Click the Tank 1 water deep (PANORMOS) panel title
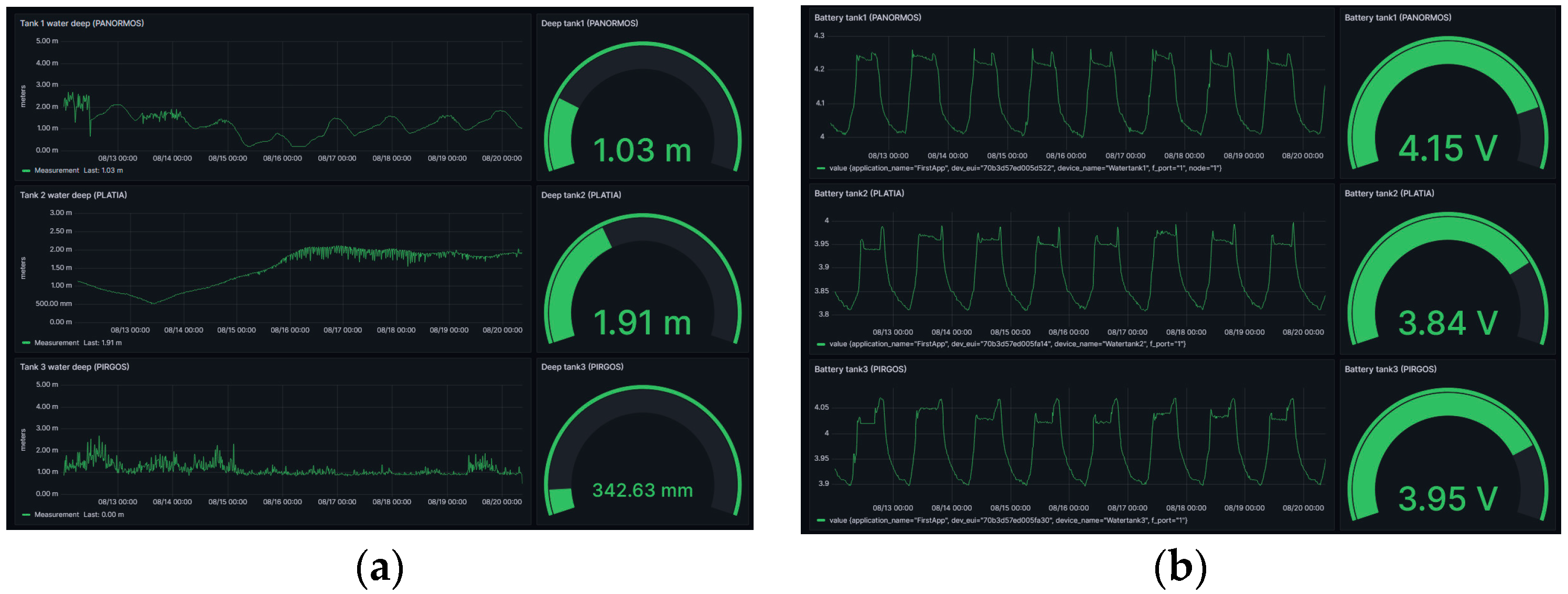The height and width of the screenshot is (594, 1568). pyautogui.click(x=82, y=23)
